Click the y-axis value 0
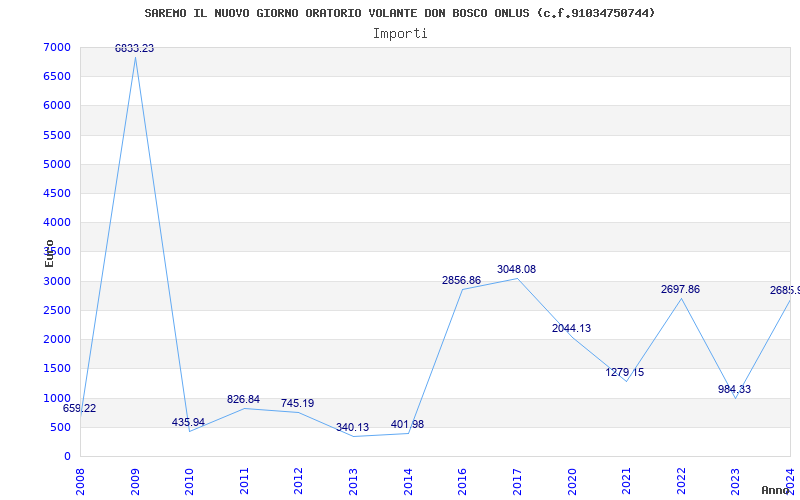The width and height of the screenshot is (800, 500). pyautogui.click(x=67, y=456)
